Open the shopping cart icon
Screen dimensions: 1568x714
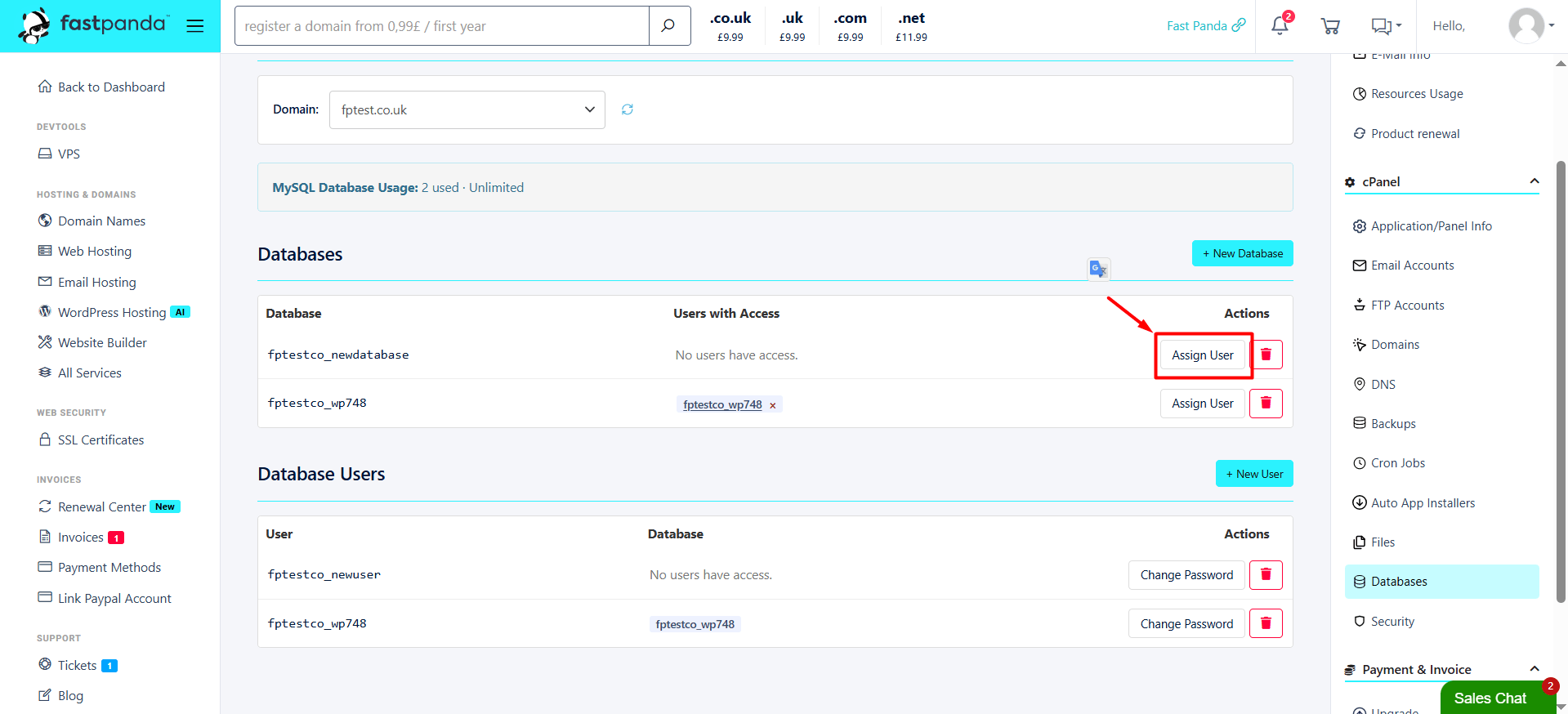pyautogui.click(x=1330, y=26)
